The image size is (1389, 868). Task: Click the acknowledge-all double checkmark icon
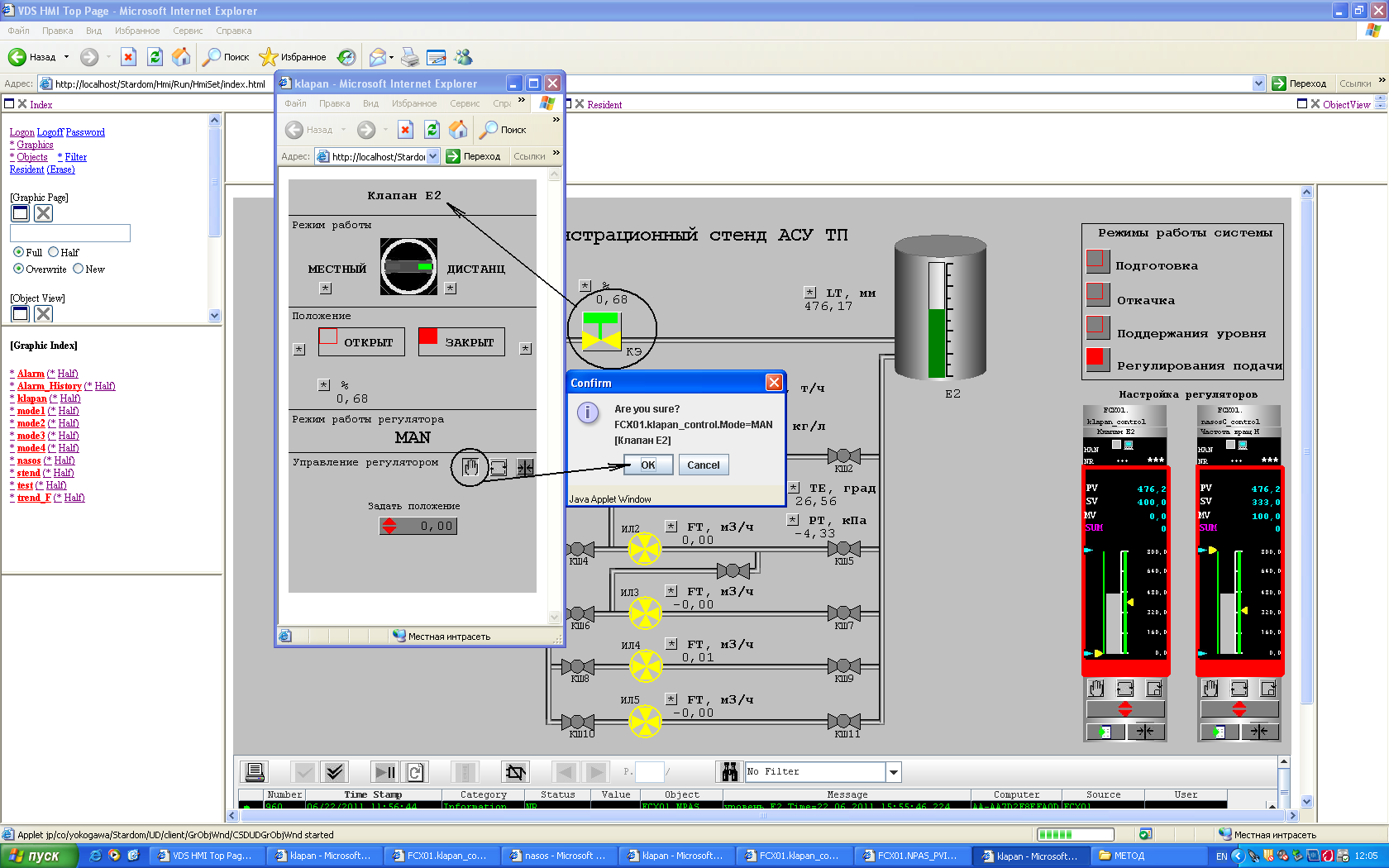pos(334,772)
